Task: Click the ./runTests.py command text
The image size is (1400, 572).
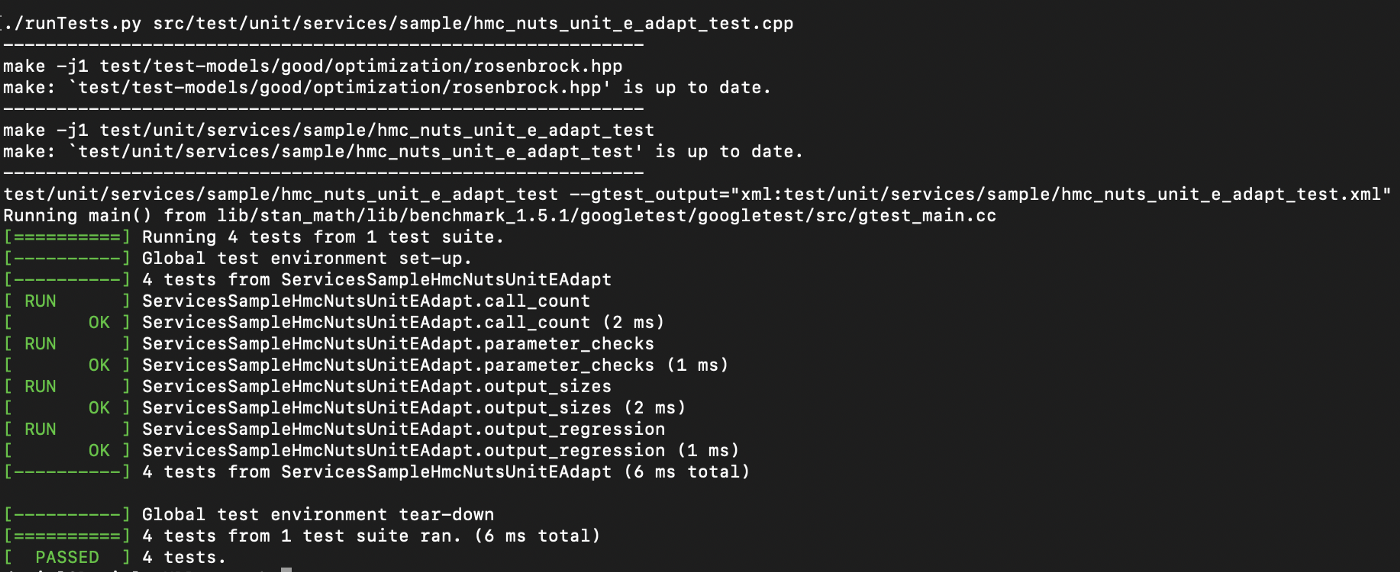Action: tap(75, 23)
